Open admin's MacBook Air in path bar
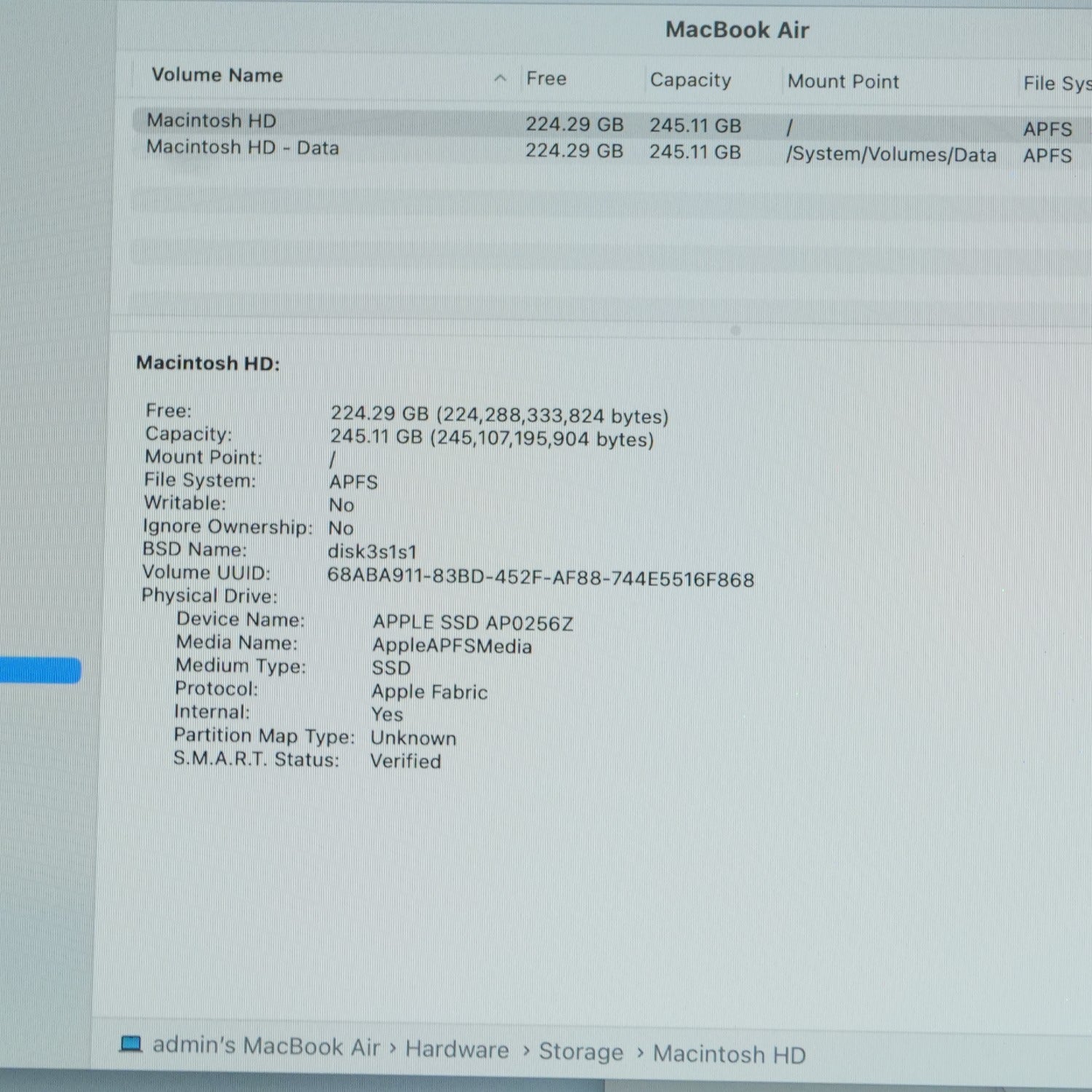The height and width of the screenshot is (1092, 1092). 266,1046
